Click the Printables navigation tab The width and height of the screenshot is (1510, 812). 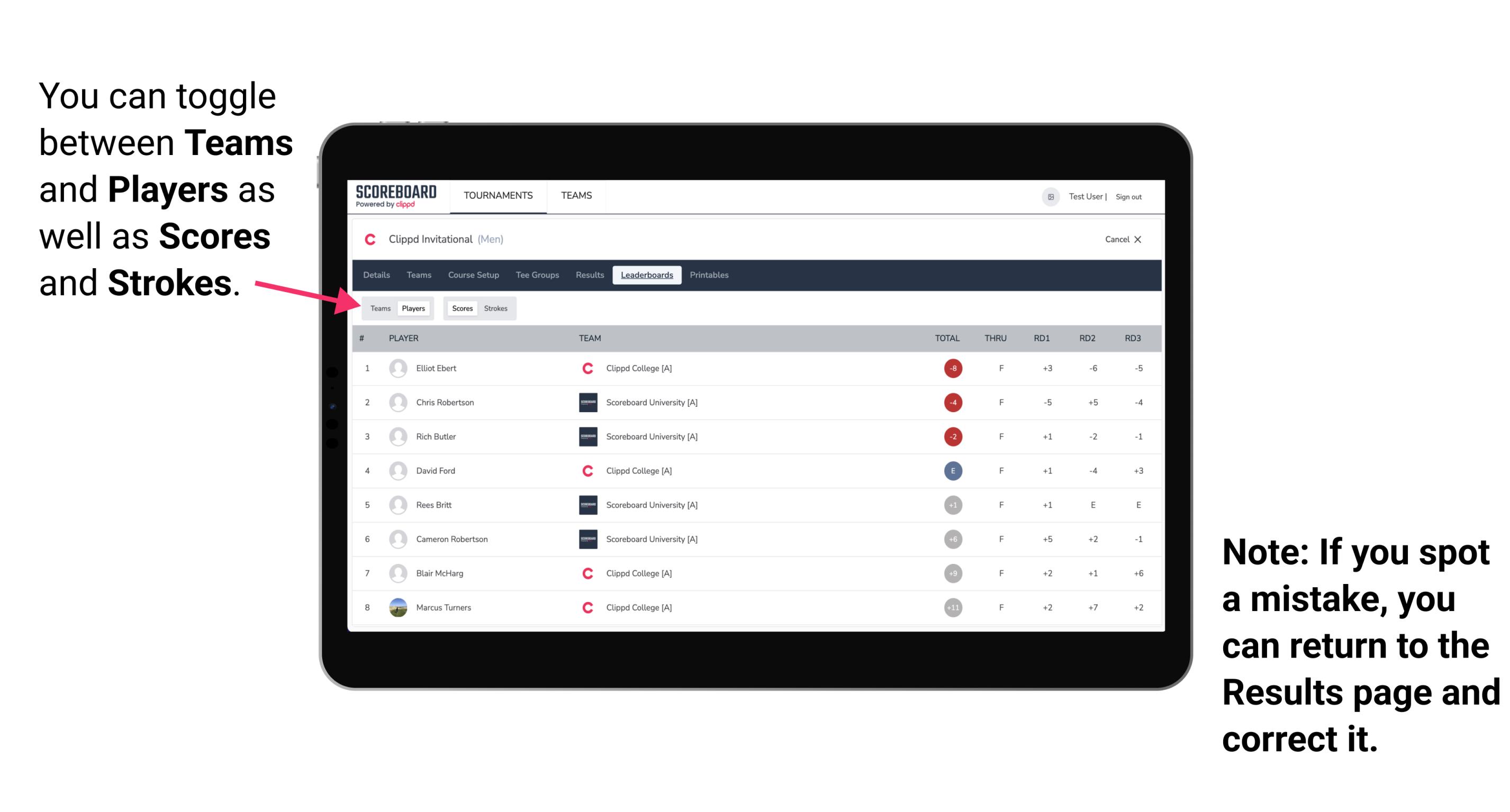pyautogui.click(x=711, y=275)
